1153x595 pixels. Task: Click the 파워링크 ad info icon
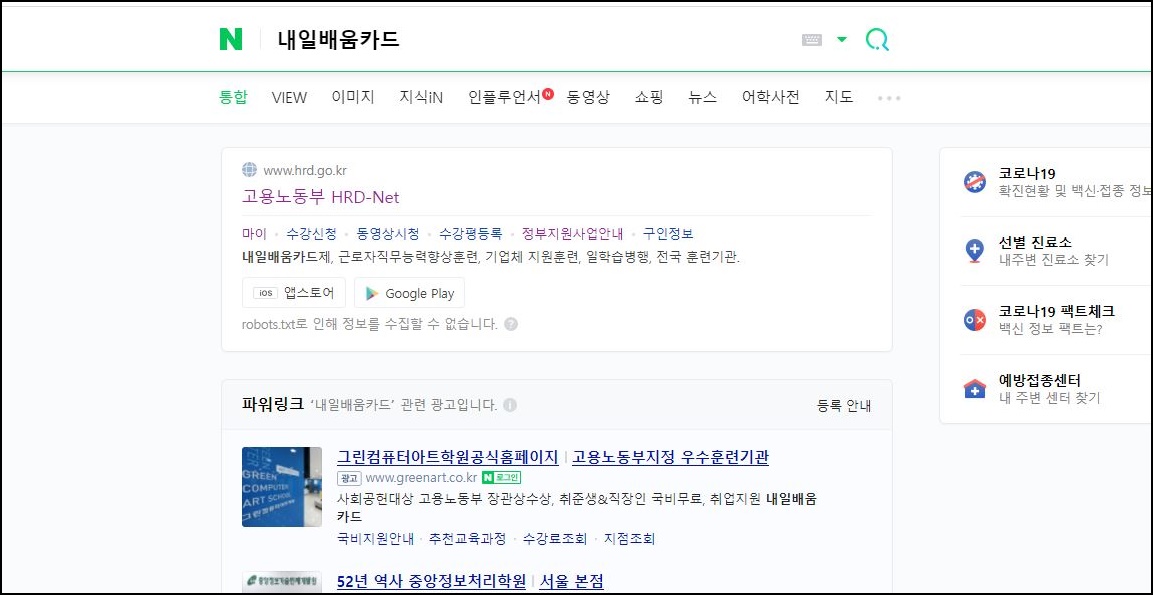pyautogui.click(x=510, y=405)
